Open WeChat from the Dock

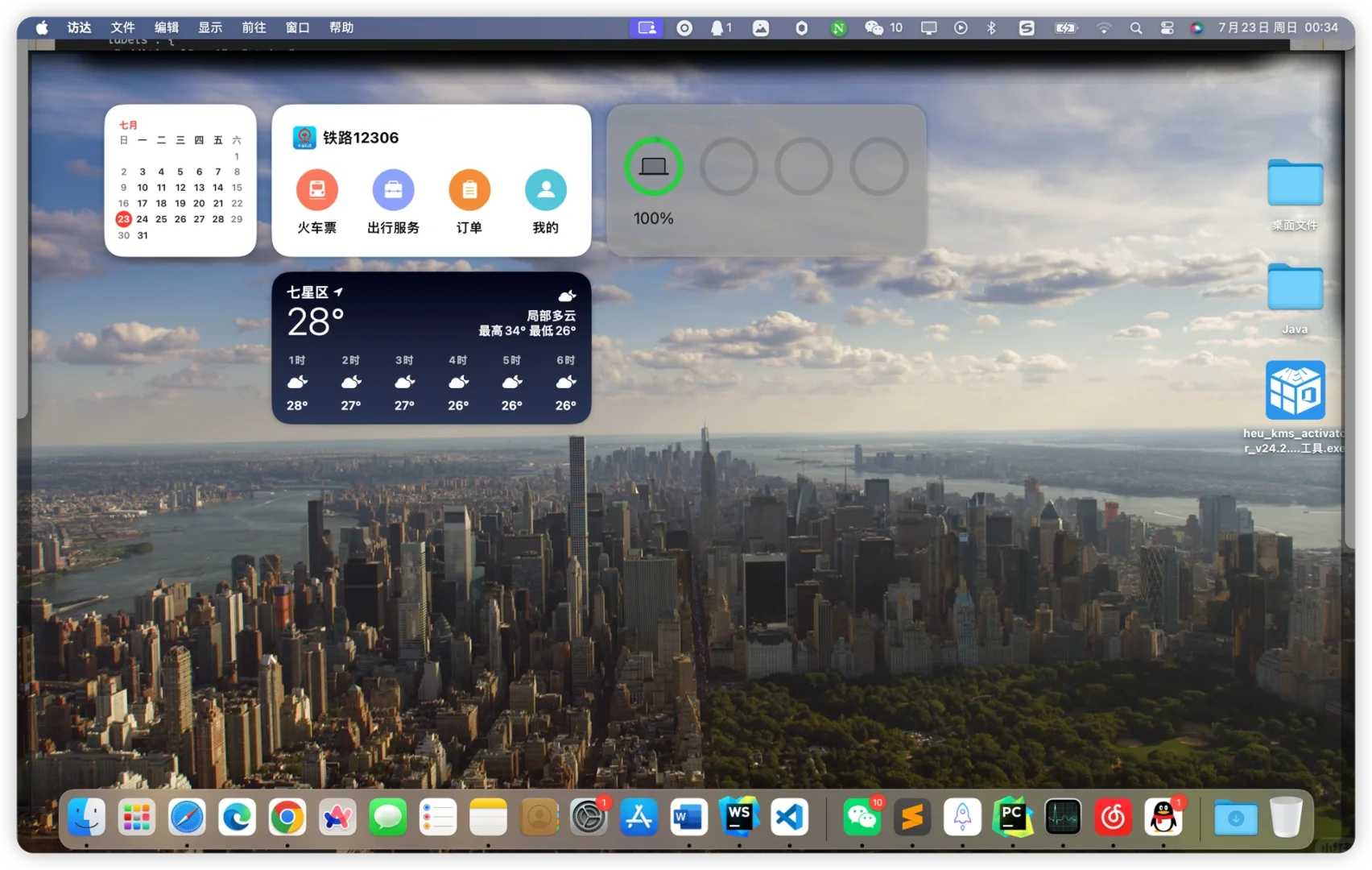pos(862,818)
